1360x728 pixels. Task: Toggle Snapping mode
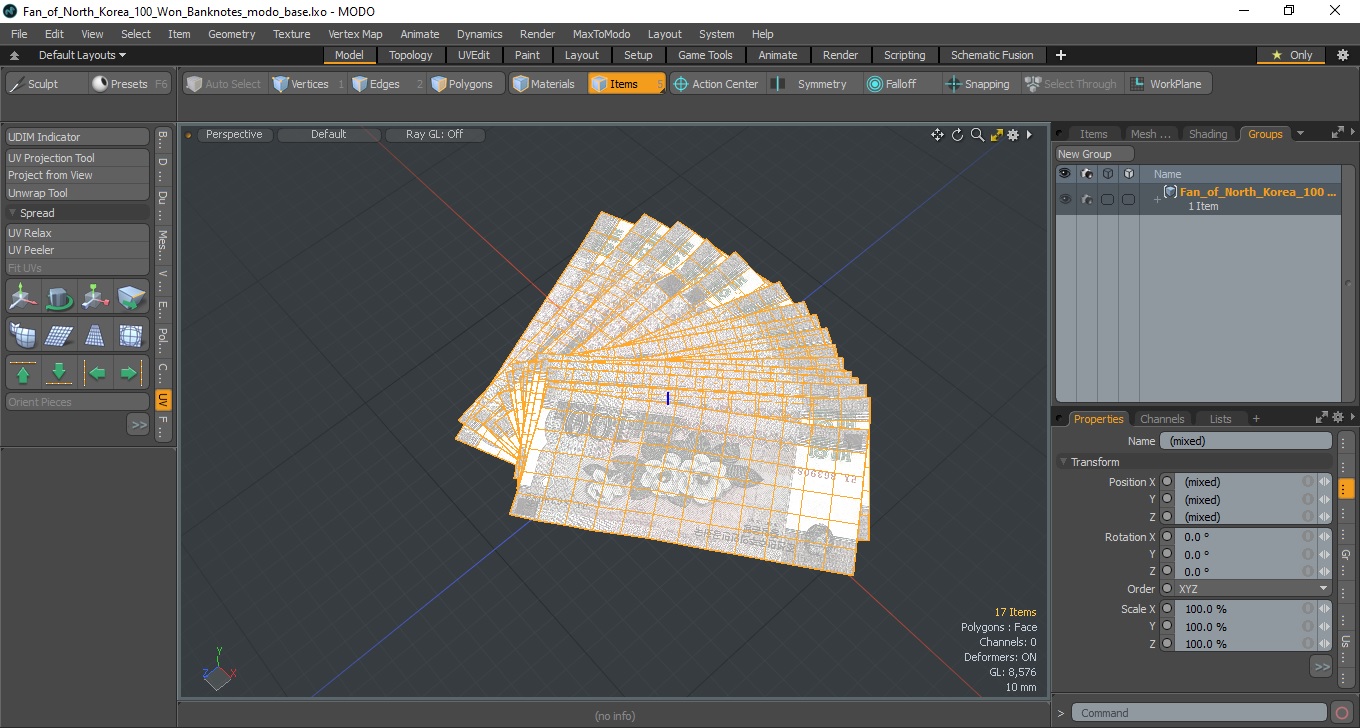pos(978,84)
